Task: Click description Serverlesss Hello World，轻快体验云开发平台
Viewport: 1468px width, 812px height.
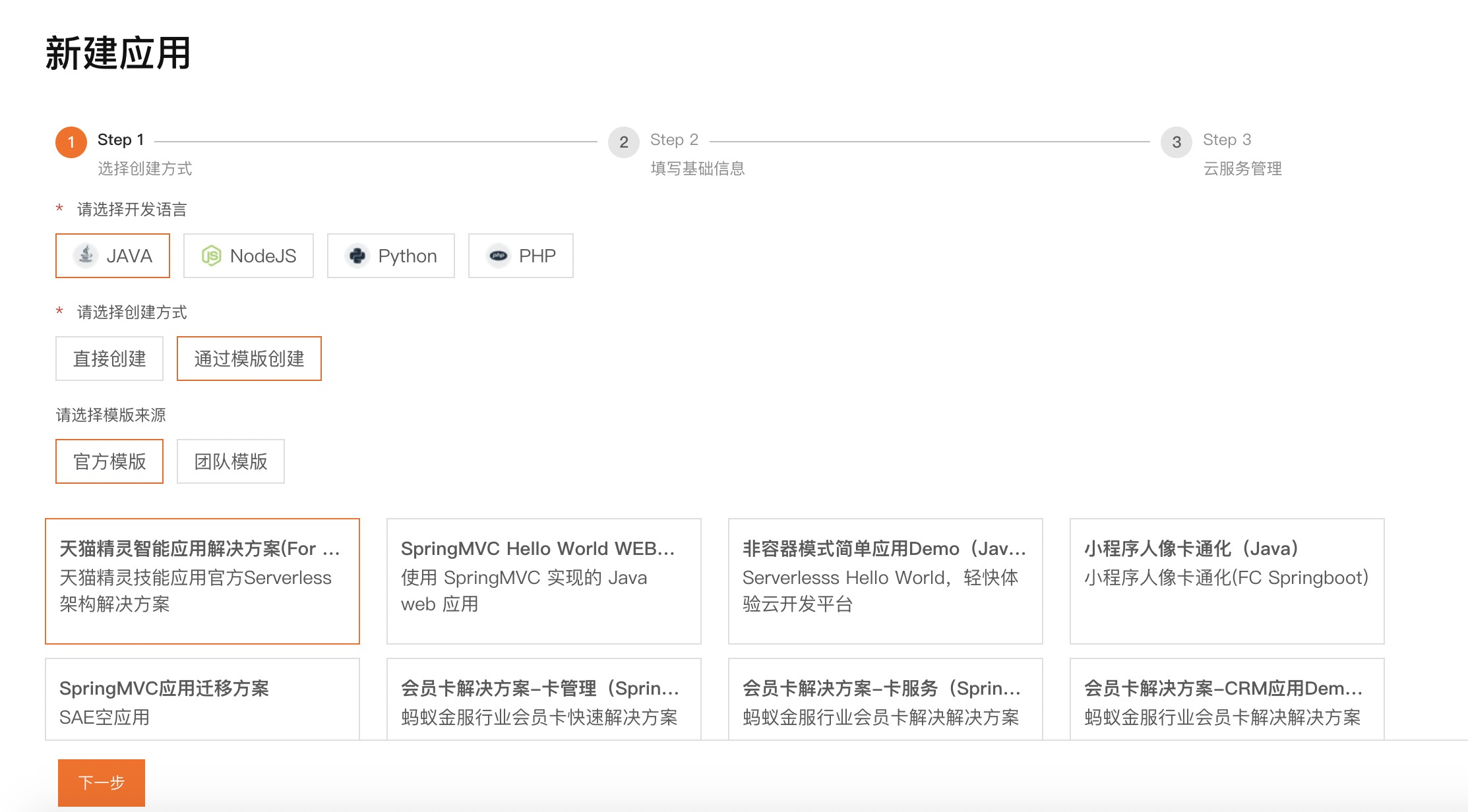Action: [x=880, y=591]
